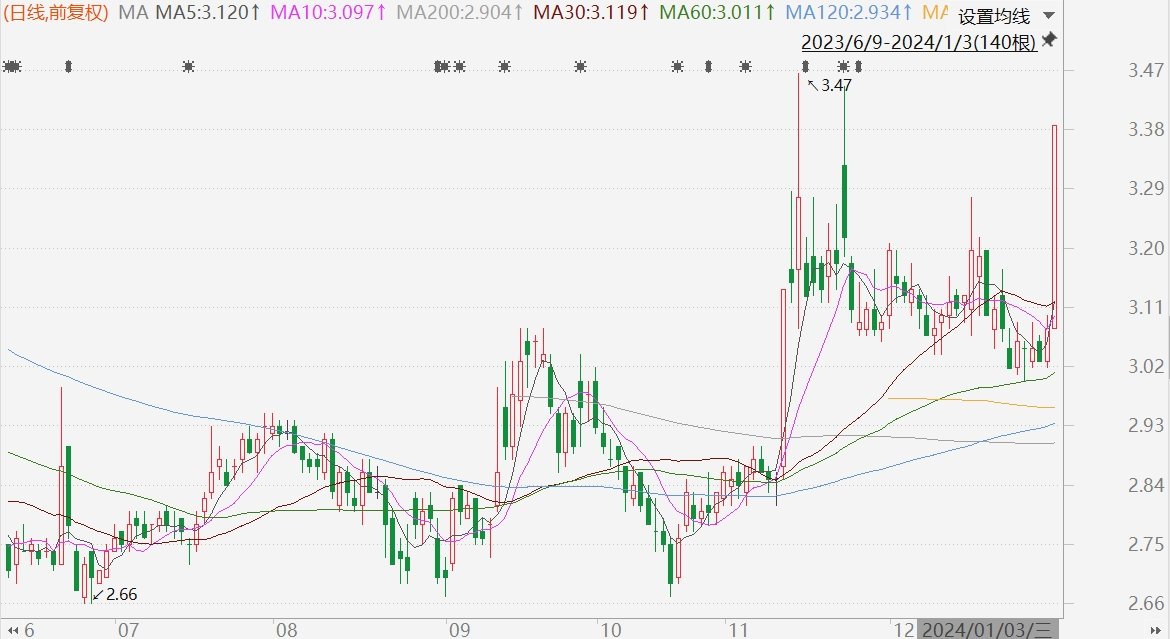The image size is (1170, 639).
Task: Click the event marker above mid-July candles
Action: (188, 66)
